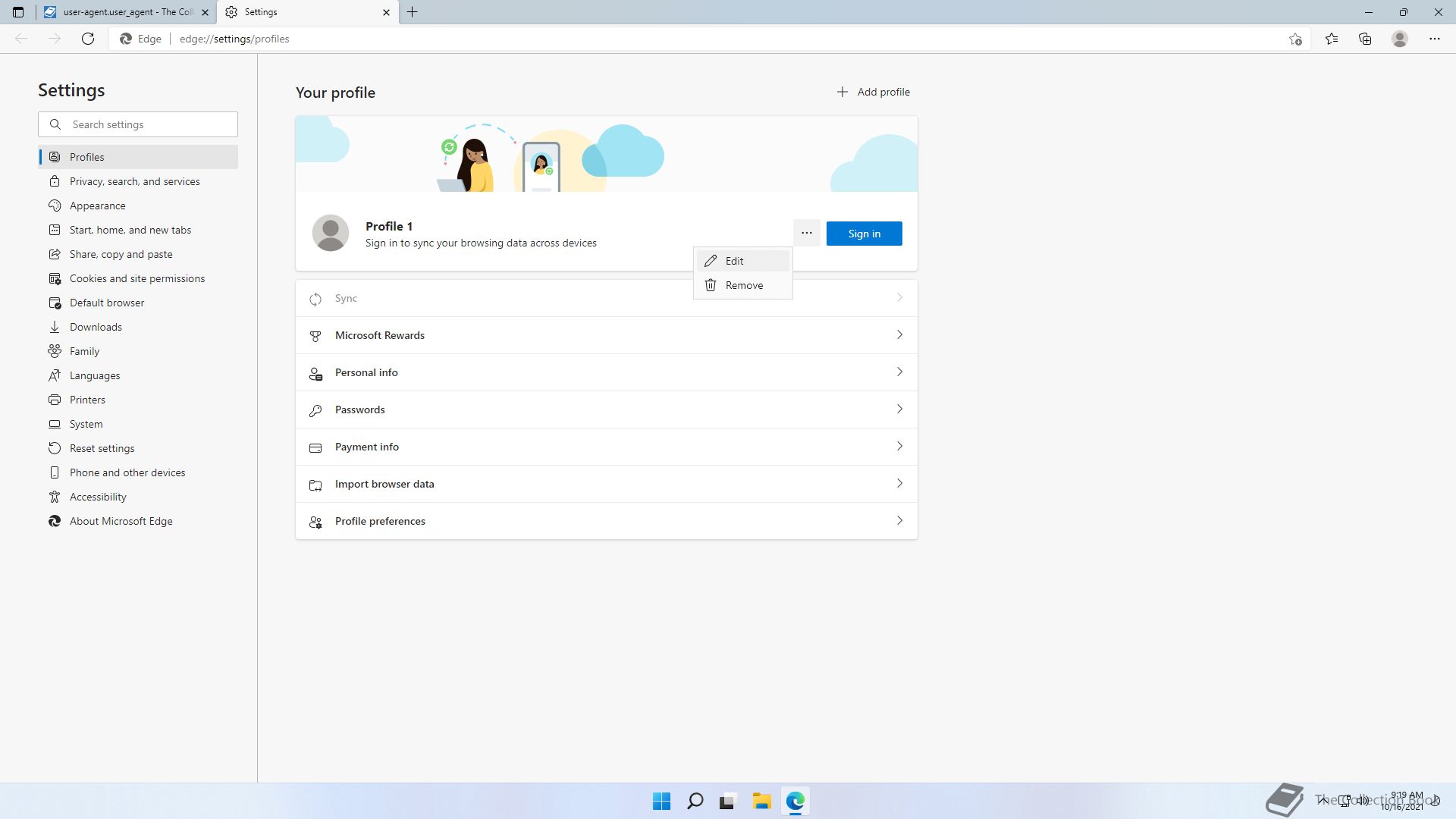This screenshot has height=819, width=1456.
Task: Click Microsoft Edge taskbar icon
Action: [795, 802]
